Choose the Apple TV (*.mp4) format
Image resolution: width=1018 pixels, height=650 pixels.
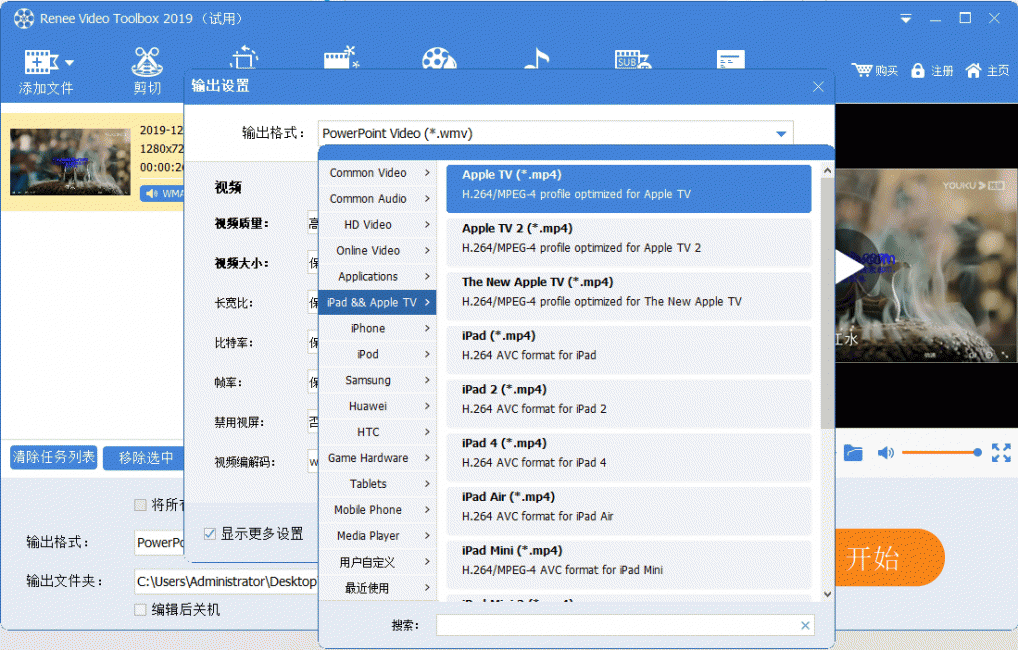pyautogui.click(x=628, y=188)
